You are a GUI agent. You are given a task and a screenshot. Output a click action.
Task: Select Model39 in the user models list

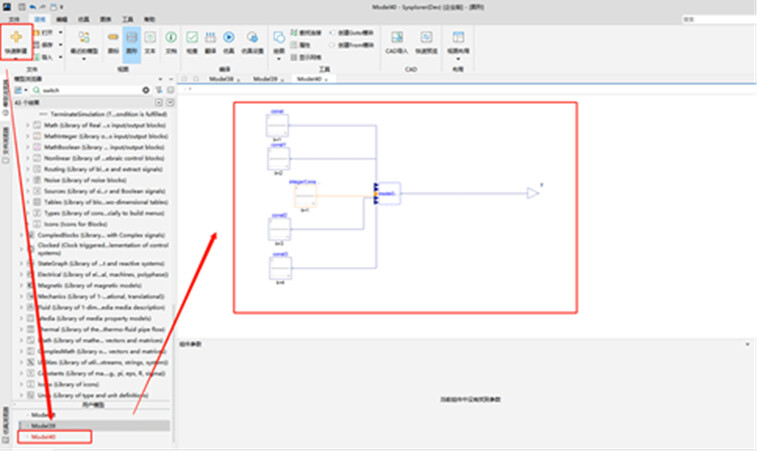(94, 426)
